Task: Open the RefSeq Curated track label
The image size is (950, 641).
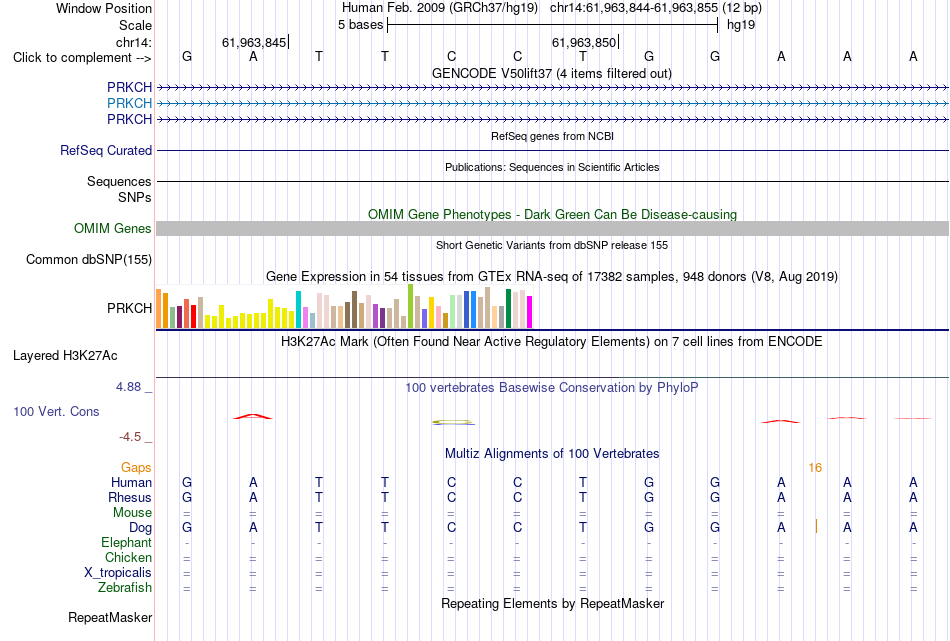Action: click(x=105, y=150)
